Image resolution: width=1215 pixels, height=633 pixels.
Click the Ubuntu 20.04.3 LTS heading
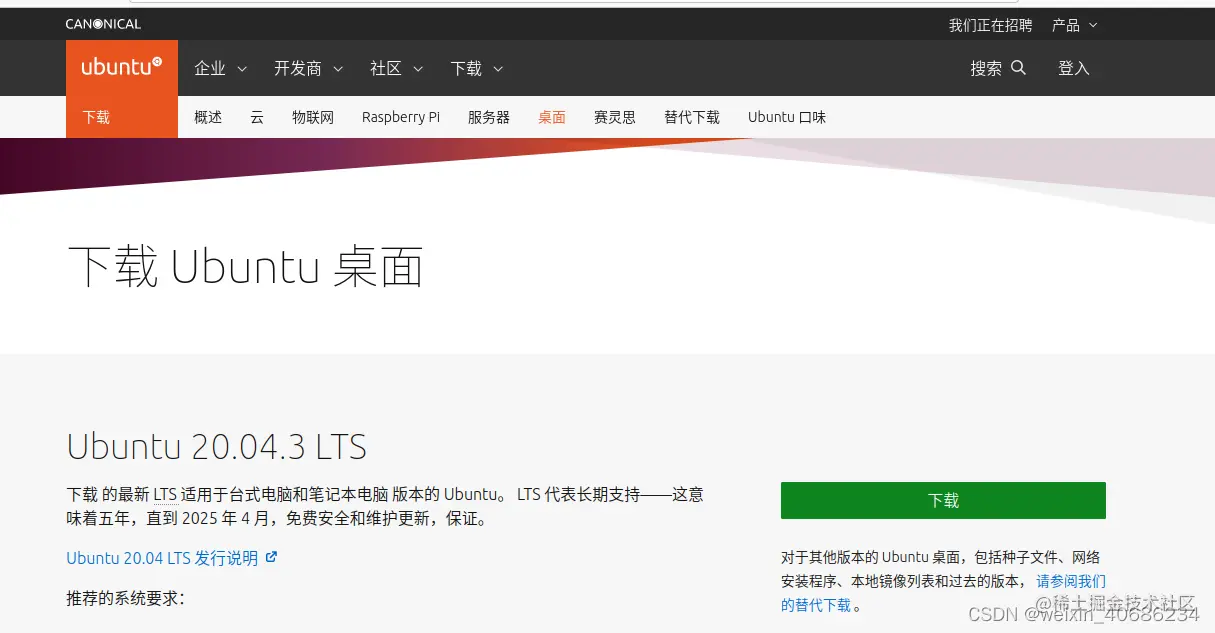217,446
